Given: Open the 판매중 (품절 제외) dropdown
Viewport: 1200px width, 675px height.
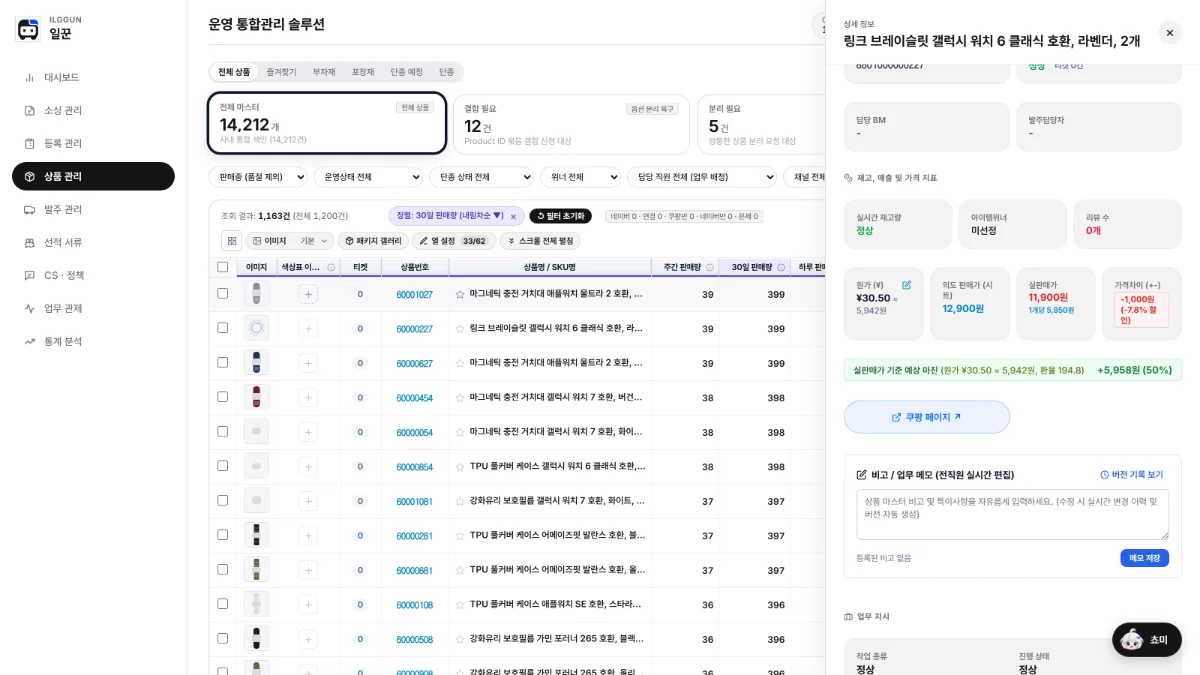Looking at the screenshot, I should pos(258,177).
